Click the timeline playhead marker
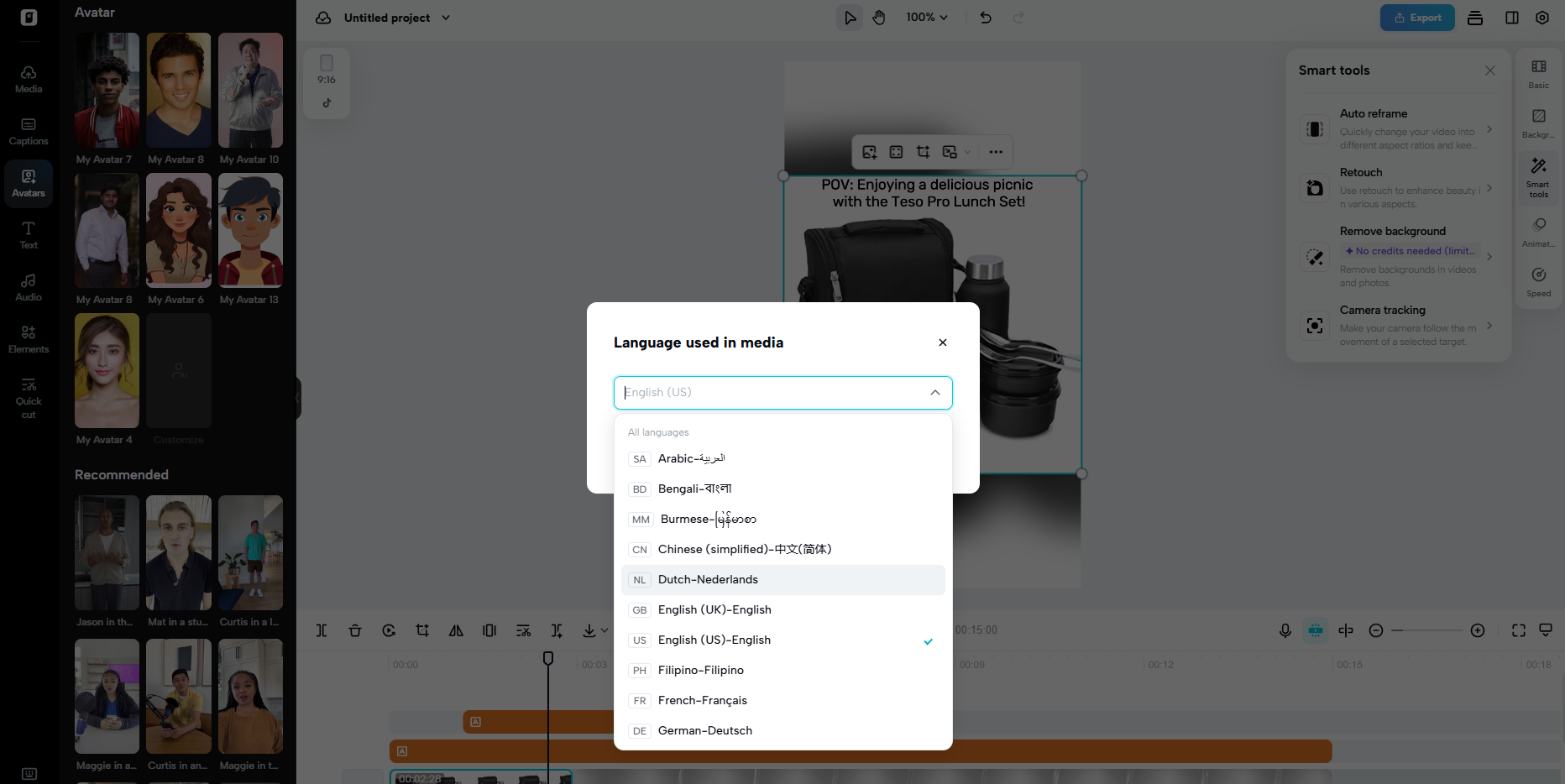This screenshot has width=1565, height=784. point(548,659)
